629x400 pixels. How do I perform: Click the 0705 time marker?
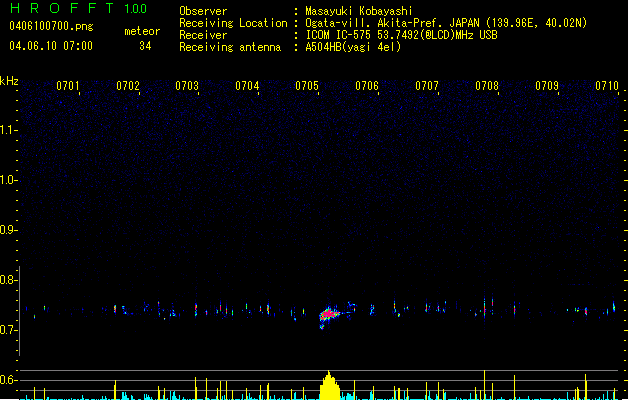307,86
